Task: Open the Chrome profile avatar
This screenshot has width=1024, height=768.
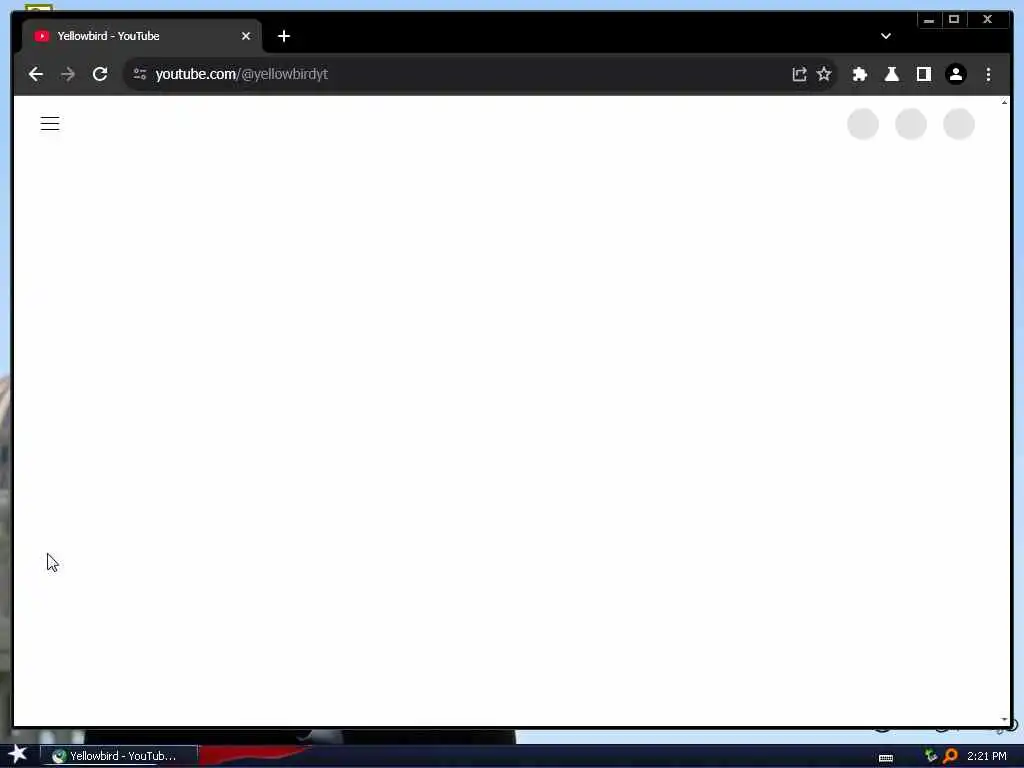Action: pyautogui.click(x=955, y=74)
